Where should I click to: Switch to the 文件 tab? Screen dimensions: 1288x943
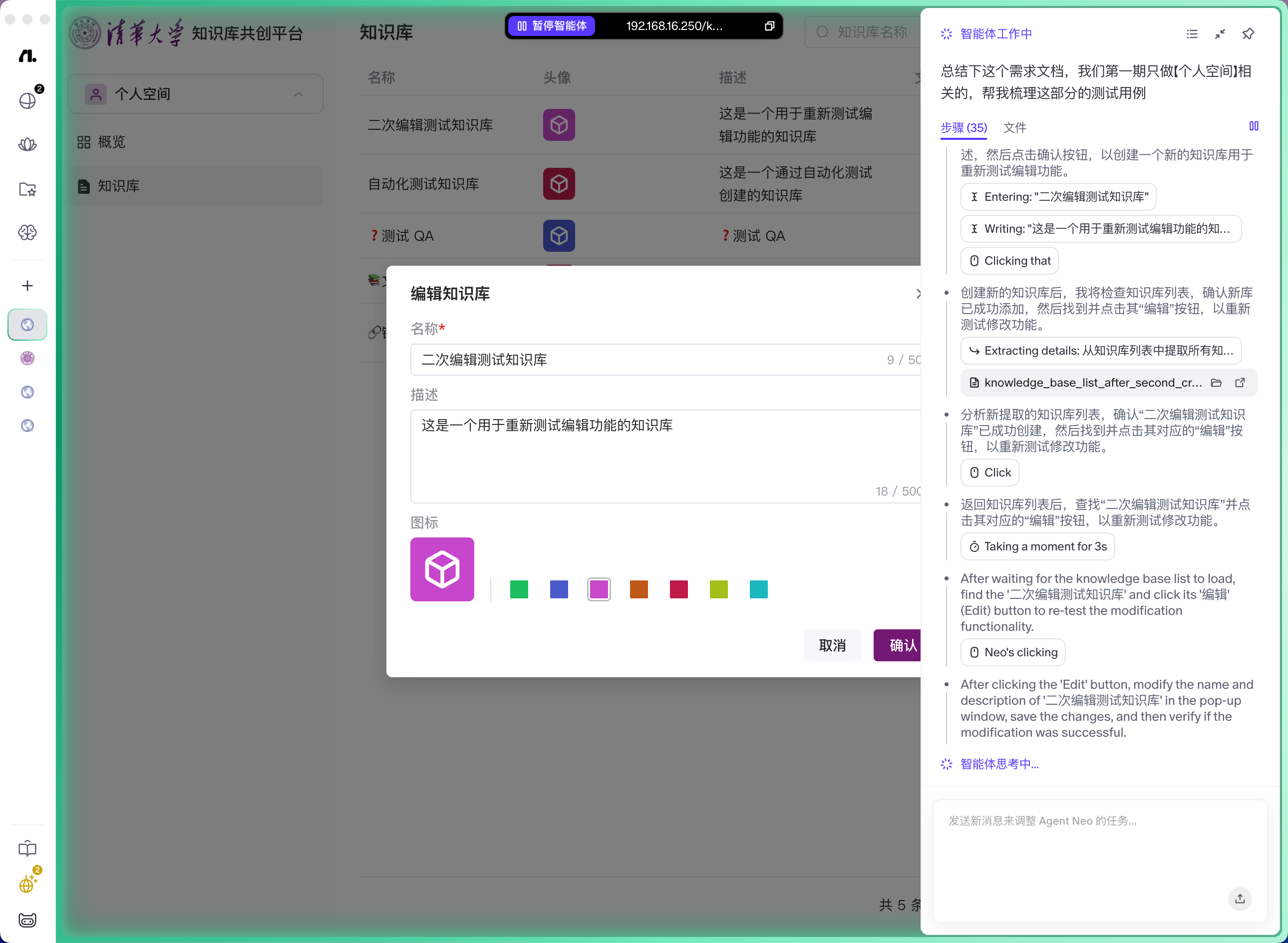(x=1015, y=127)
